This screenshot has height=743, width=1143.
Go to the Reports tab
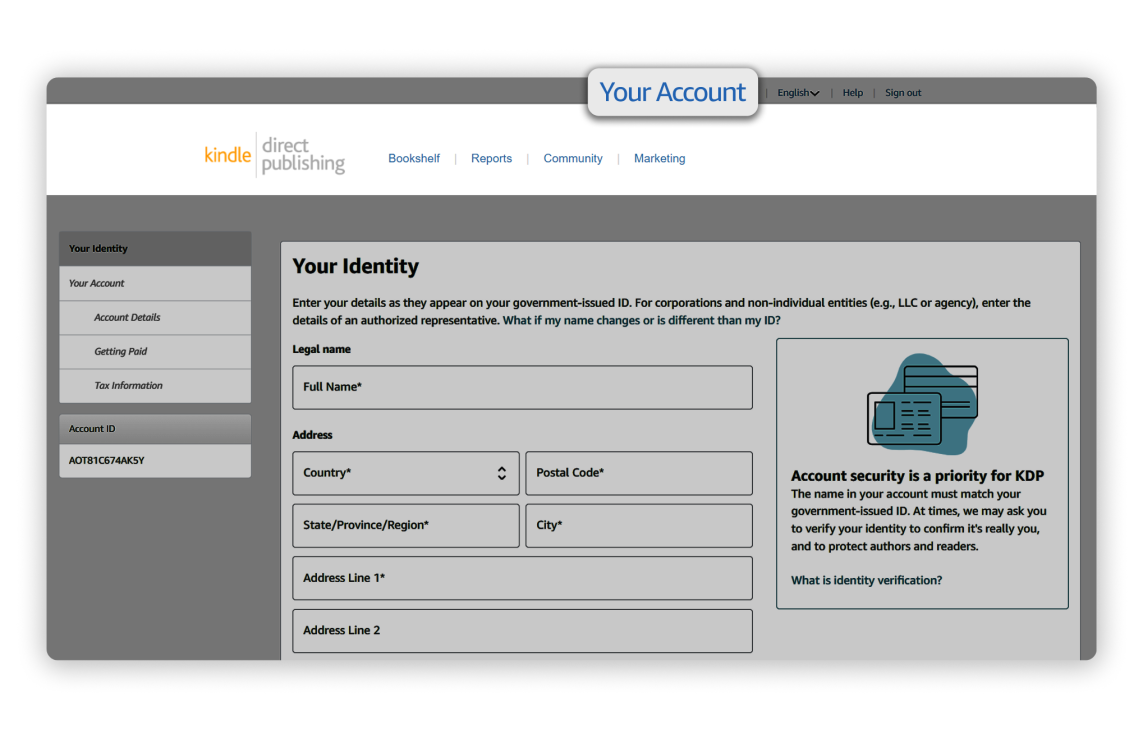point(491,158)
